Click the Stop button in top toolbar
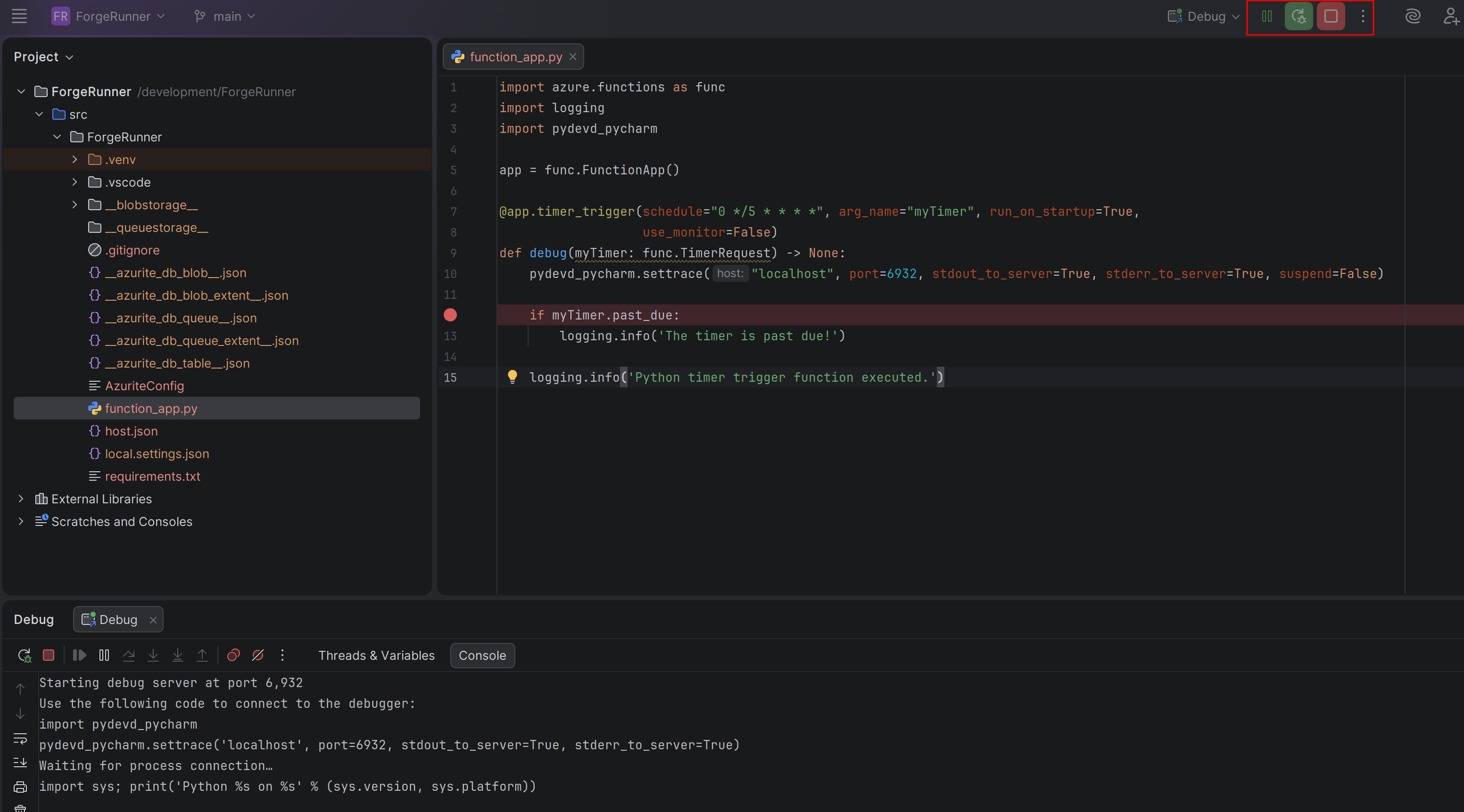 [1331, 16]
